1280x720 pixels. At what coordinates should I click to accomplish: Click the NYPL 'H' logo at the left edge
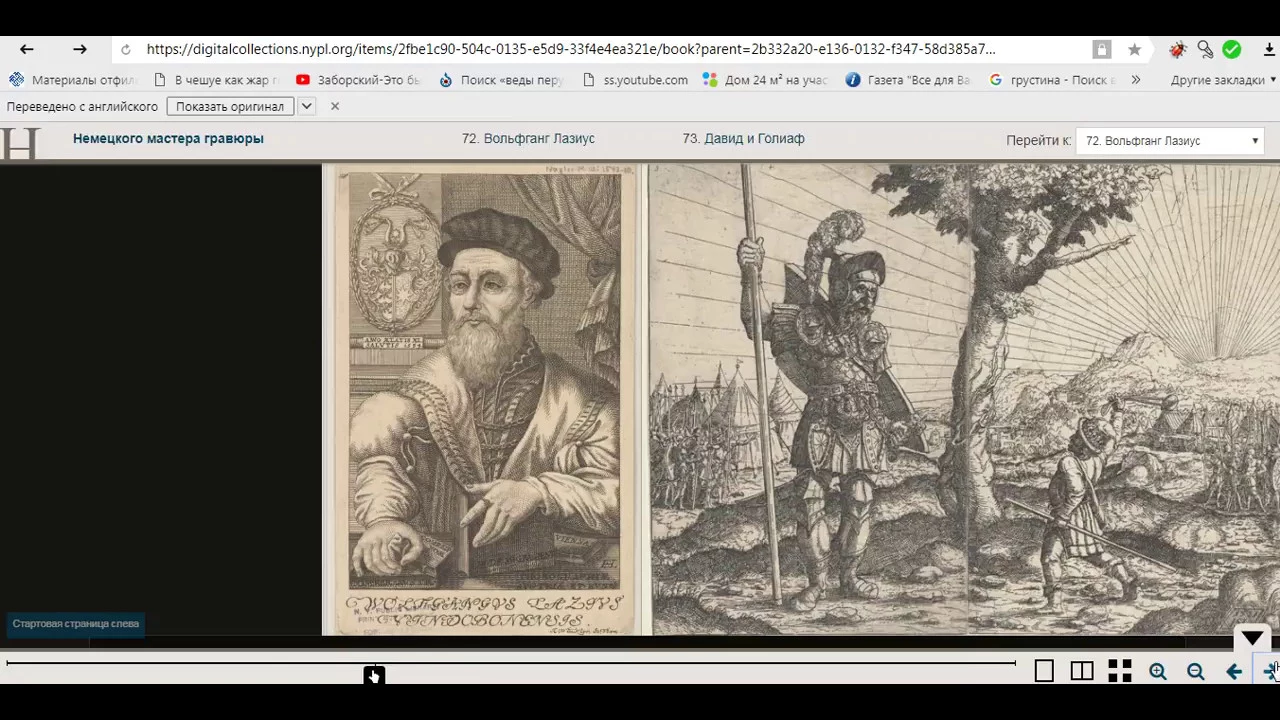[19, 144]
